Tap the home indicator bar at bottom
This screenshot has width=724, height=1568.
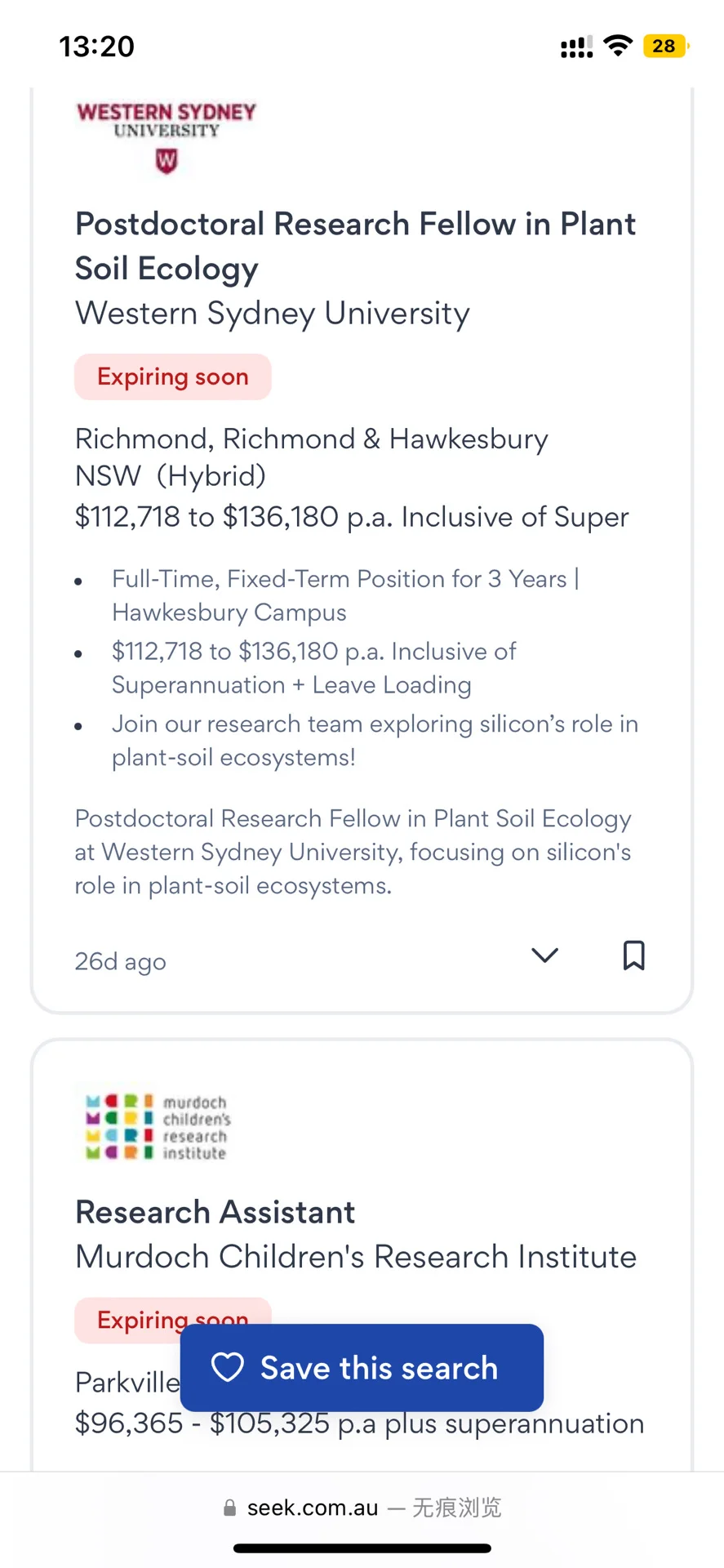[x=362, y=1548]
